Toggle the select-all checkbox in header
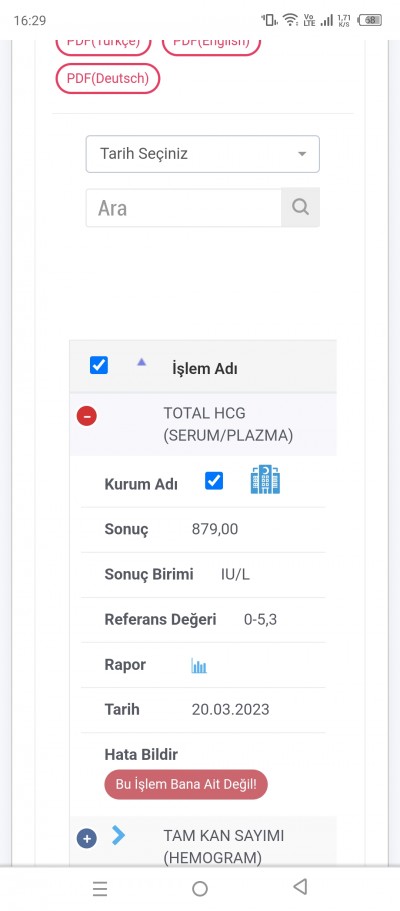This screenshot has width=400, height=911. 99,365
